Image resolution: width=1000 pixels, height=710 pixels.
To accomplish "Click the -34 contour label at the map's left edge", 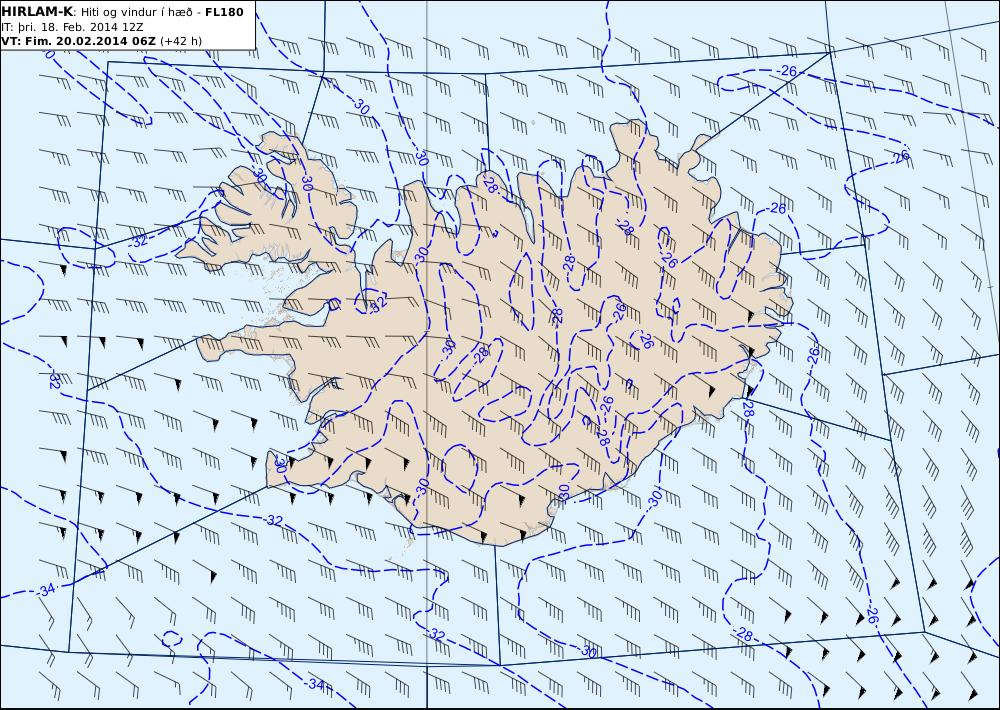I will point(46,591).
